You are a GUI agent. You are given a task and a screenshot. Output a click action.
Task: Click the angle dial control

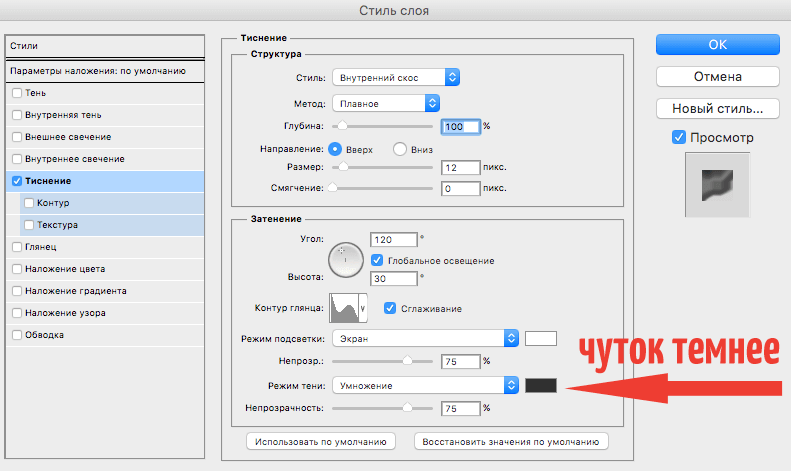343,260
